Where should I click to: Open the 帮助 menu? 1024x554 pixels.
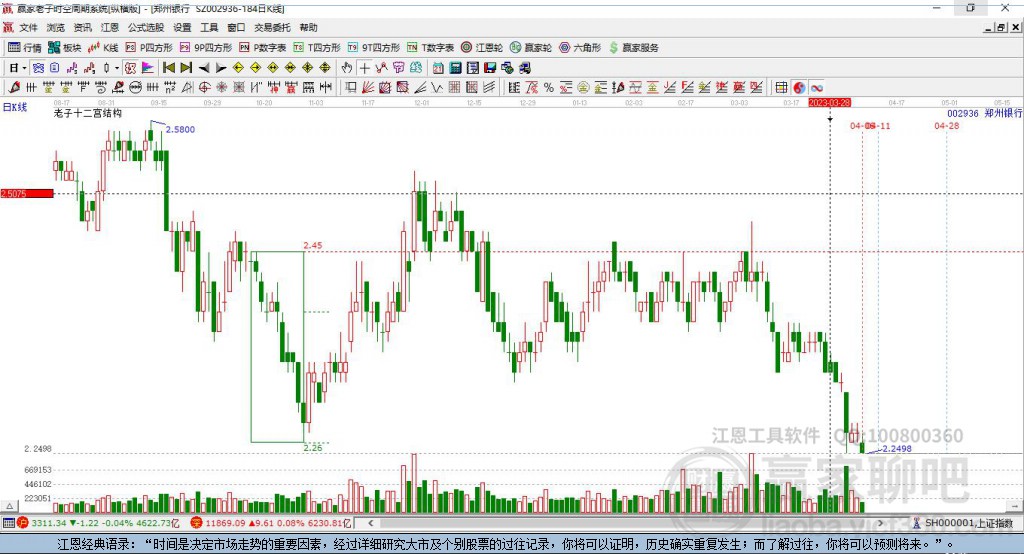pos(308,27)
